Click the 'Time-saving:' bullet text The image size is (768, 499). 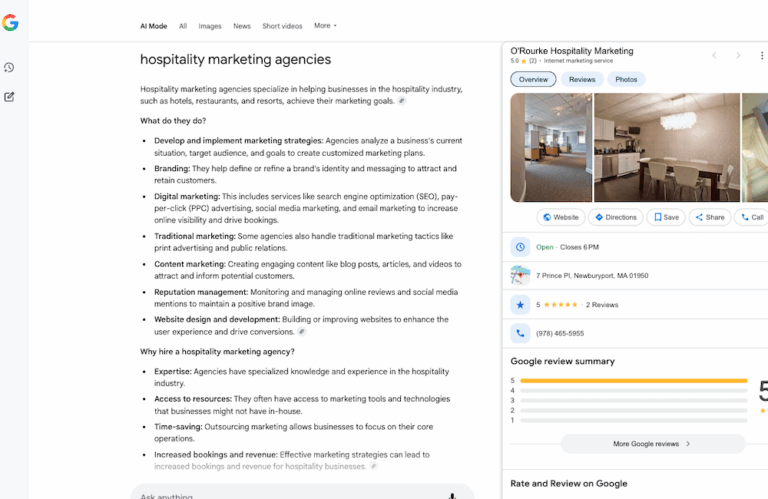pyautogui.click(x=178, y=427)
